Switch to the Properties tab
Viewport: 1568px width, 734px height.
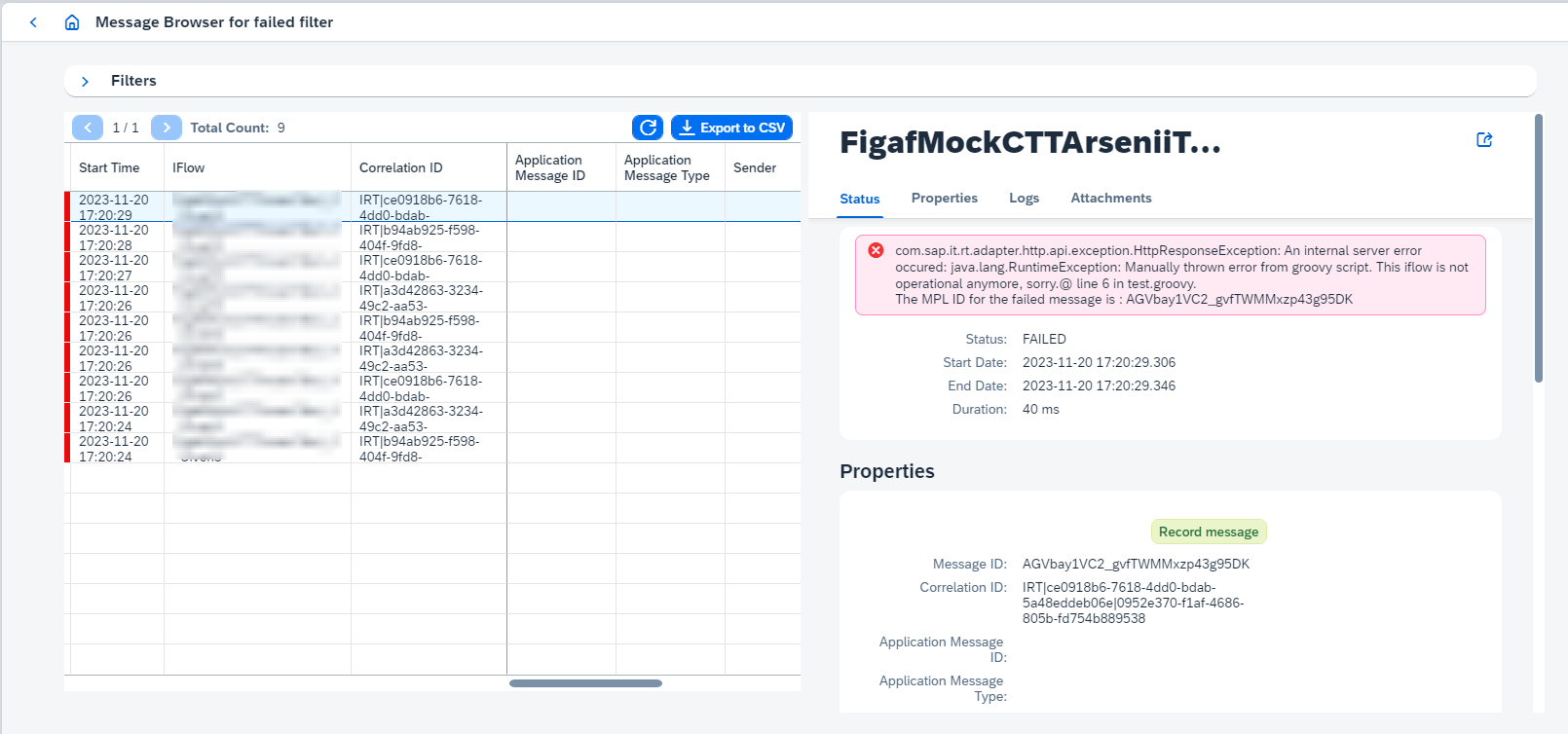click(x=945, y=199)
